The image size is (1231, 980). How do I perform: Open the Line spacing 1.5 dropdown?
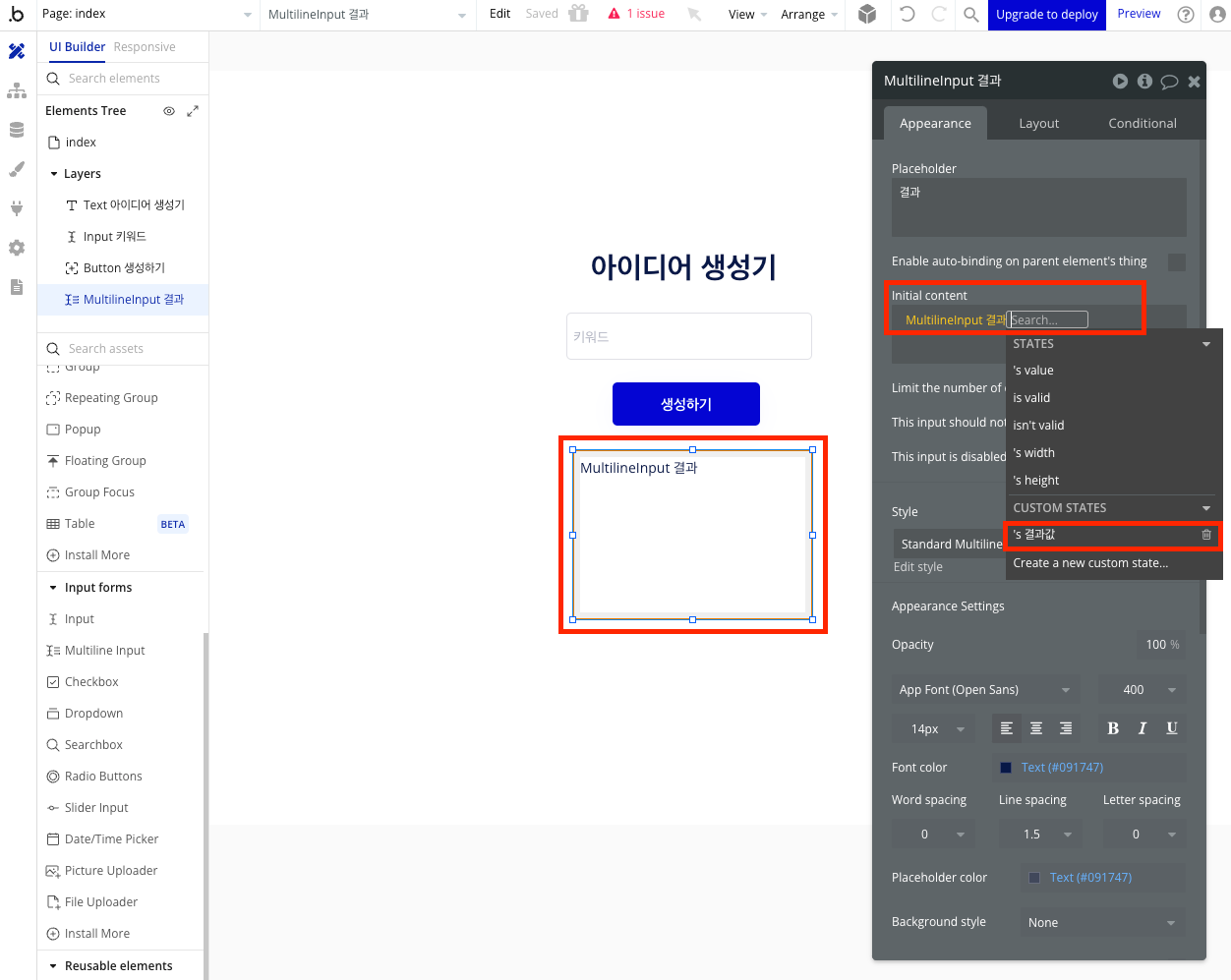coord(1040,835)
